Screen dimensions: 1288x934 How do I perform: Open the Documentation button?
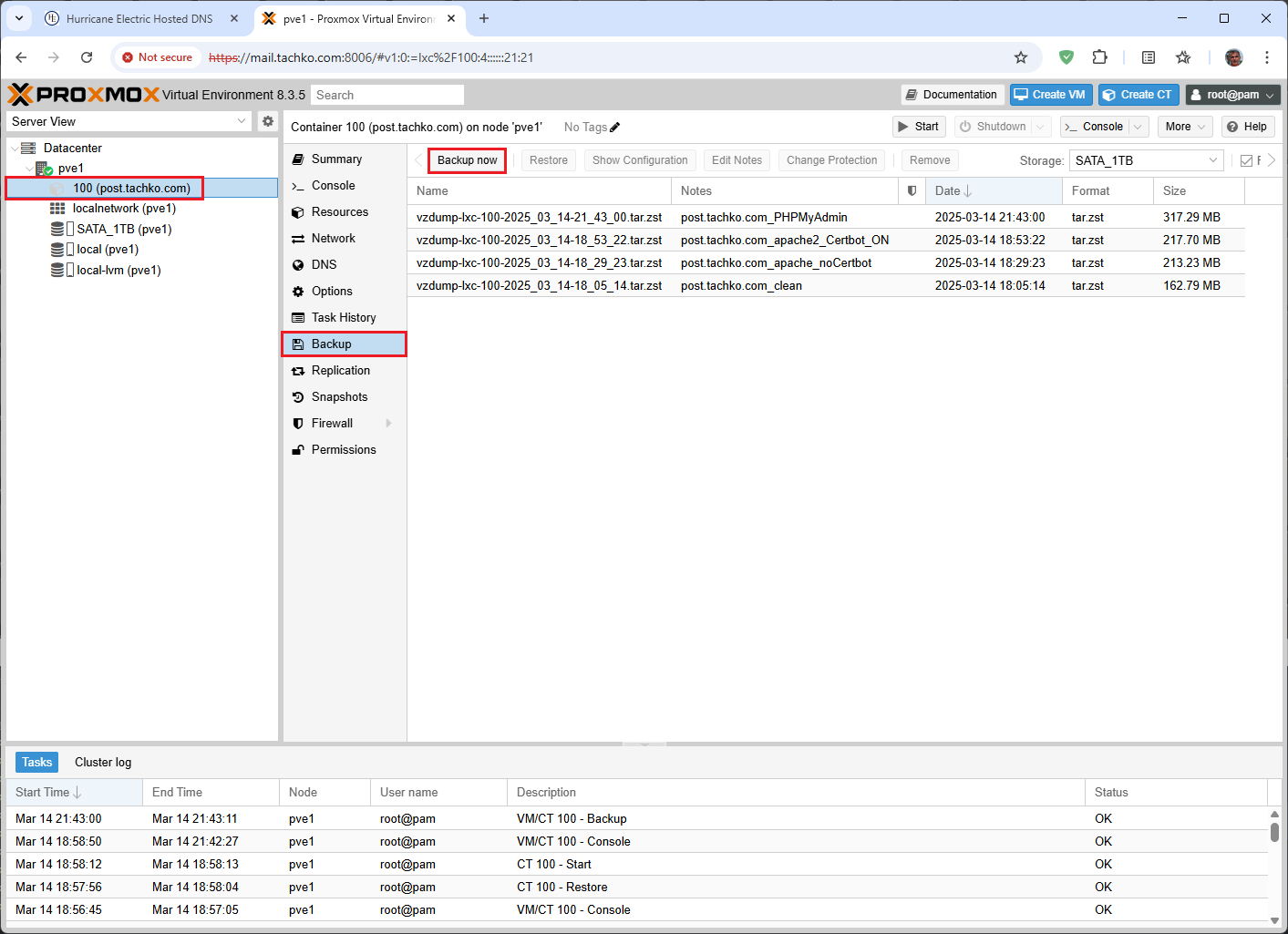tap(953, 95)
